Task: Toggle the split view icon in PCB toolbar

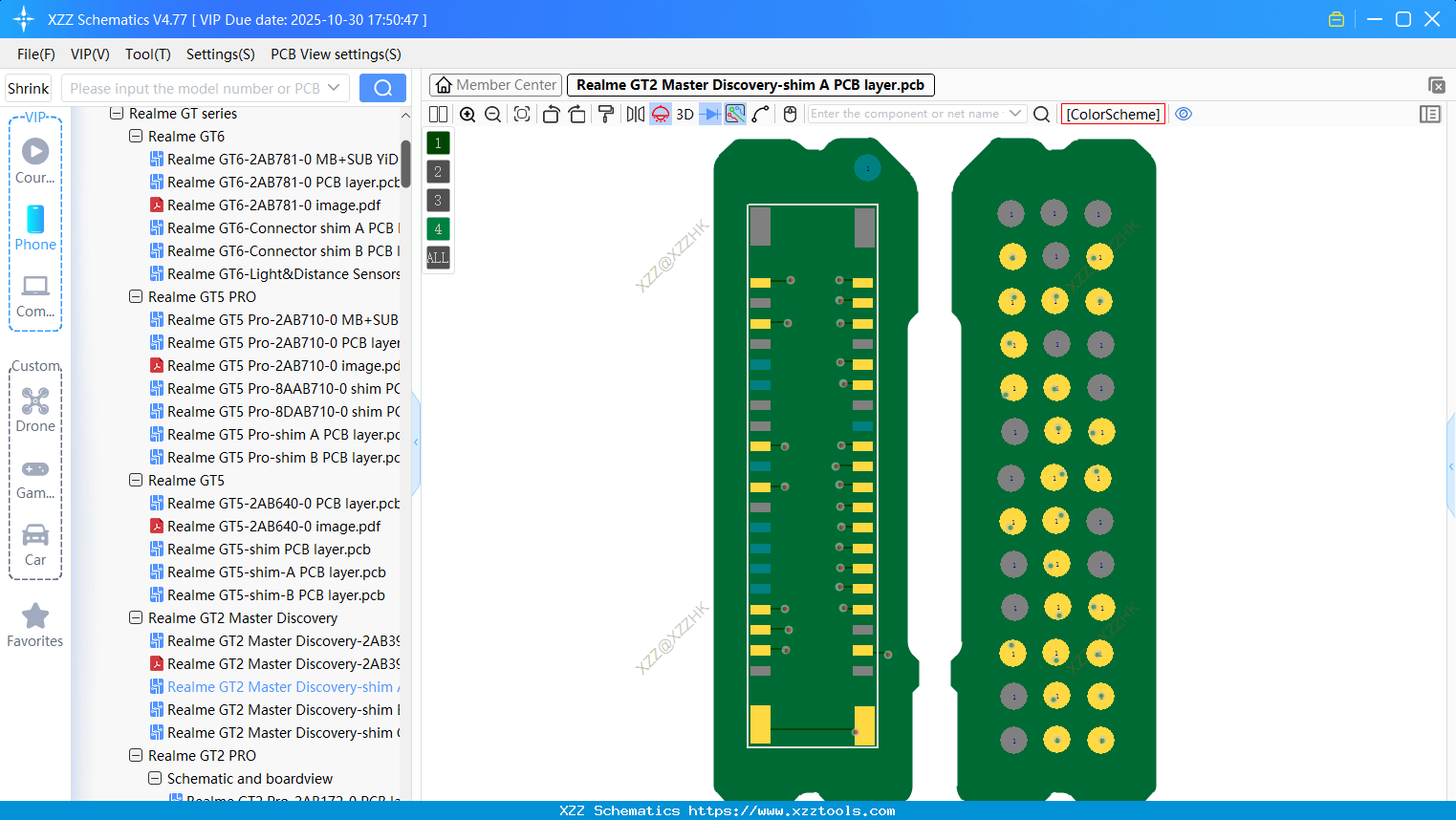Action: coord(438,115)
